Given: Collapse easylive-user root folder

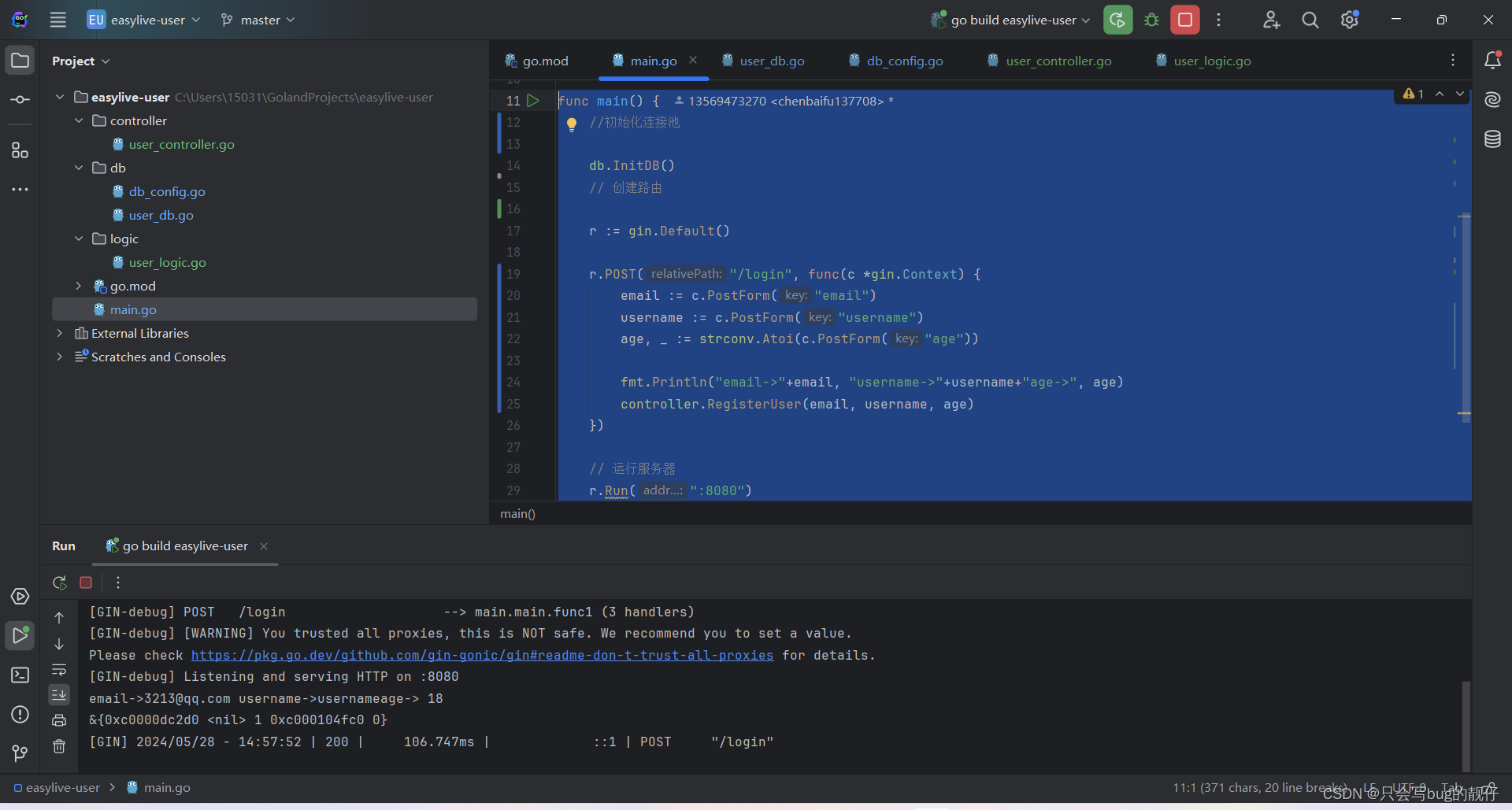Looking at the screenshot, I should click(60, 97).
